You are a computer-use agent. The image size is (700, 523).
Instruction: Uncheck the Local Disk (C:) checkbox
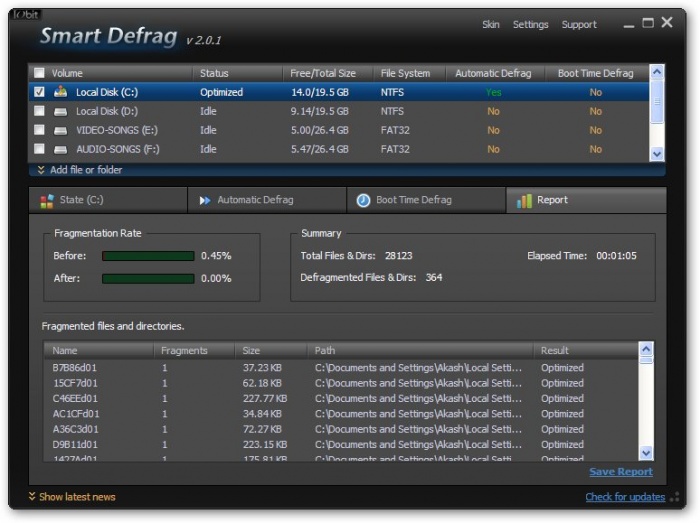tap(39, 92)
